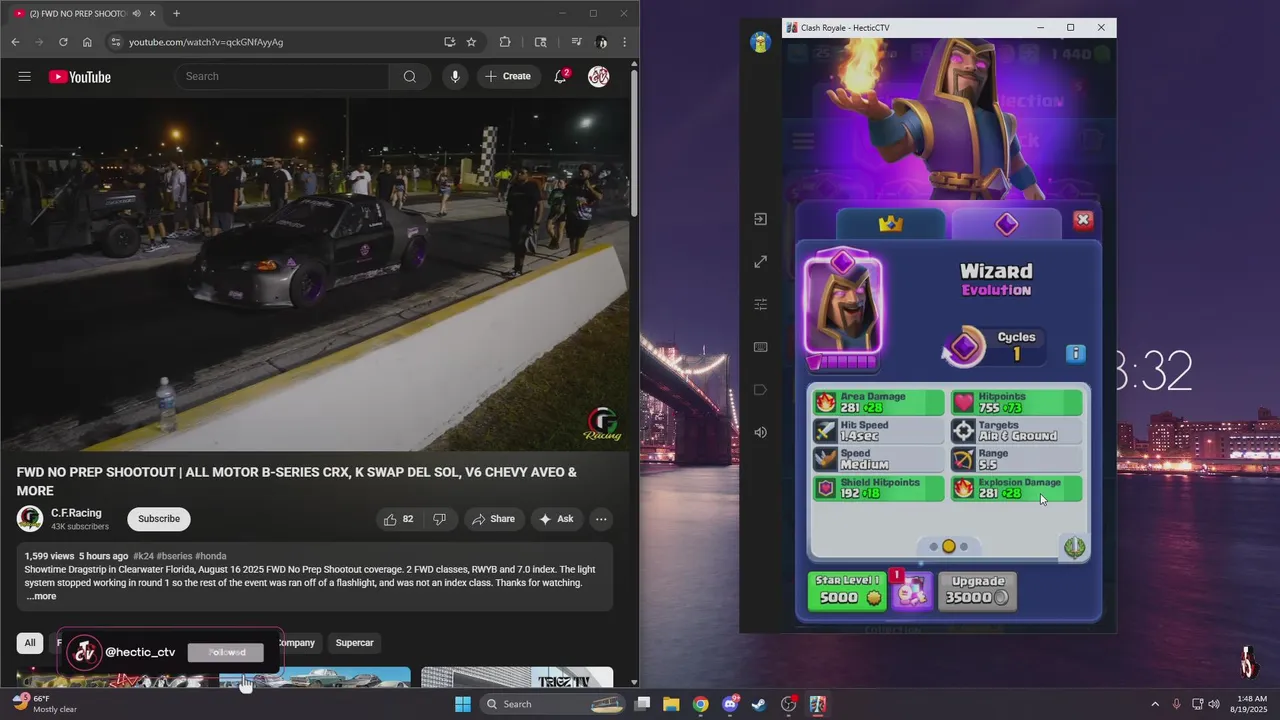Viewport: 1280px width, 720px height.
Task: Click the #honda hashtag
Action: (x=211, y=556)
